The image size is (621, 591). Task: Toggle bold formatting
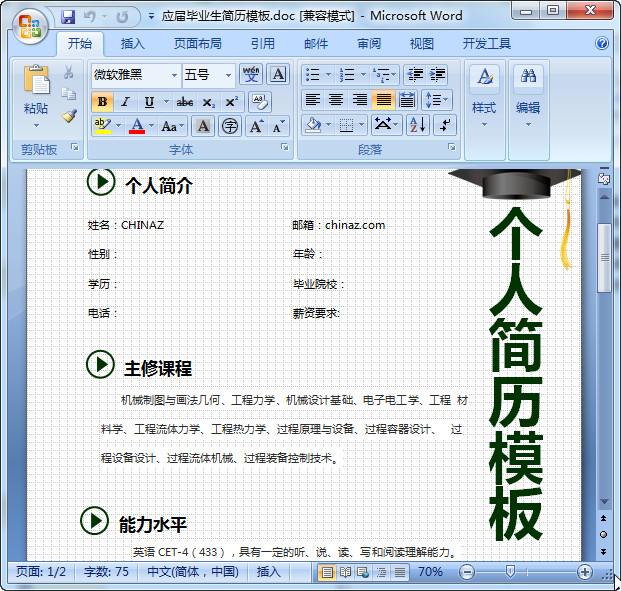pos(103,102)
